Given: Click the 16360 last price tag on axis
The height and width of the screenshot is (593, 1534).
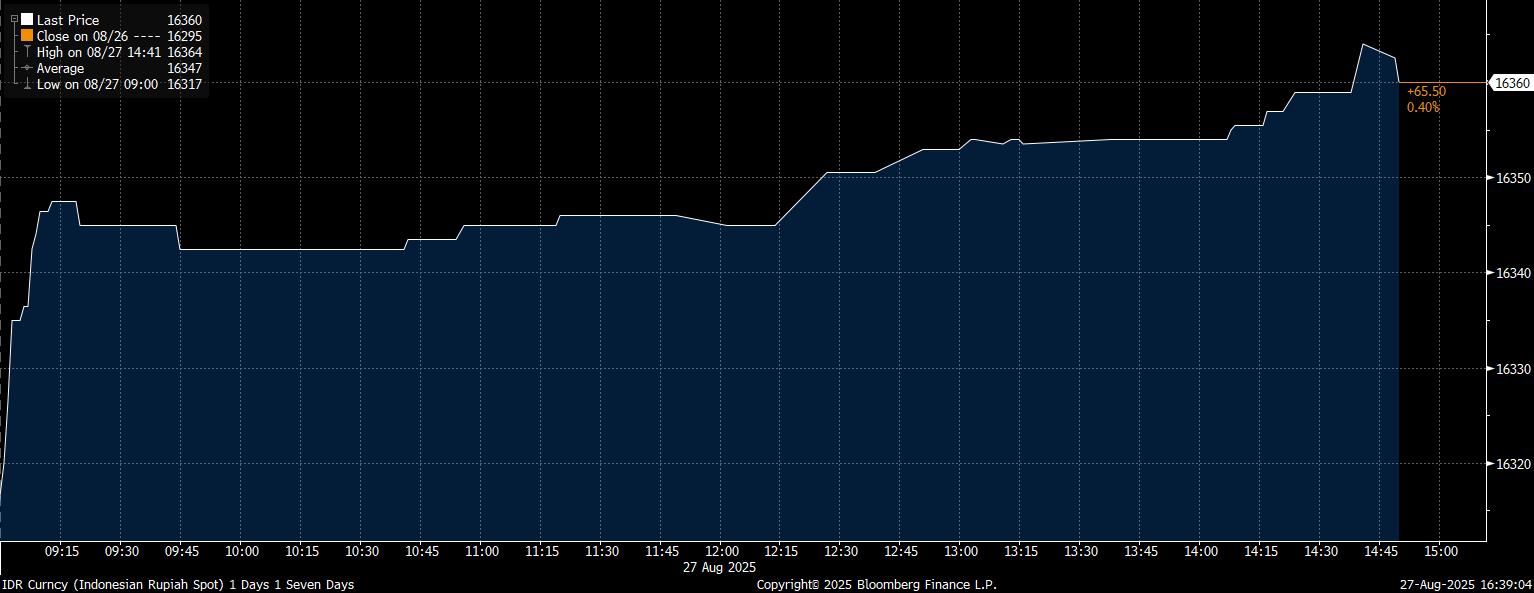Looking at the screenshot, I should pyautogui.click(x=1510, y=84).
